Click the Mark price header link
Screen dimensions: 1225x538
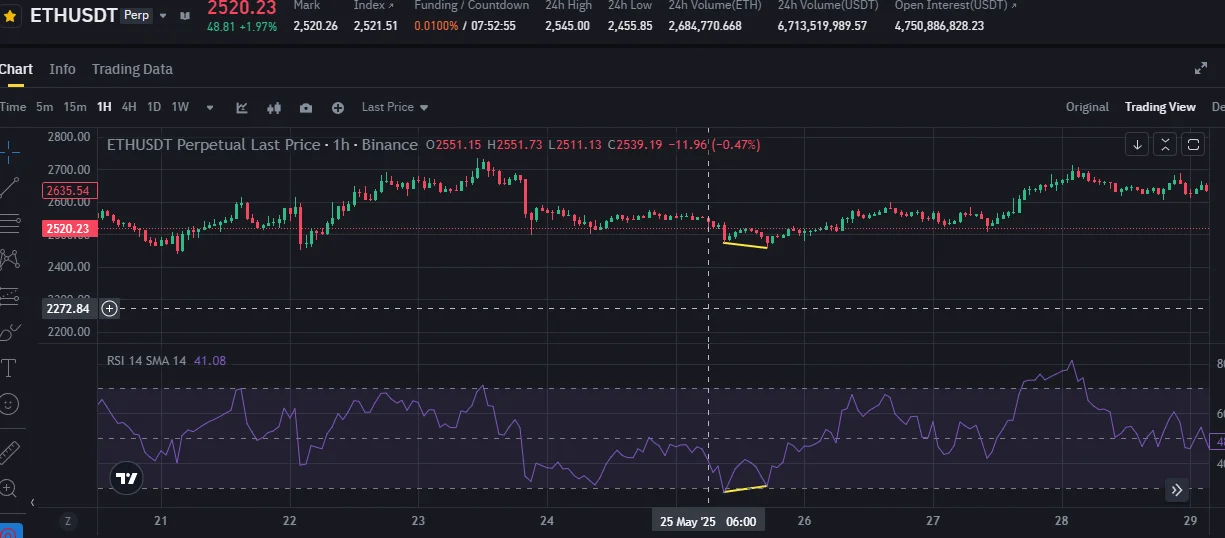[x=306, y=6]
